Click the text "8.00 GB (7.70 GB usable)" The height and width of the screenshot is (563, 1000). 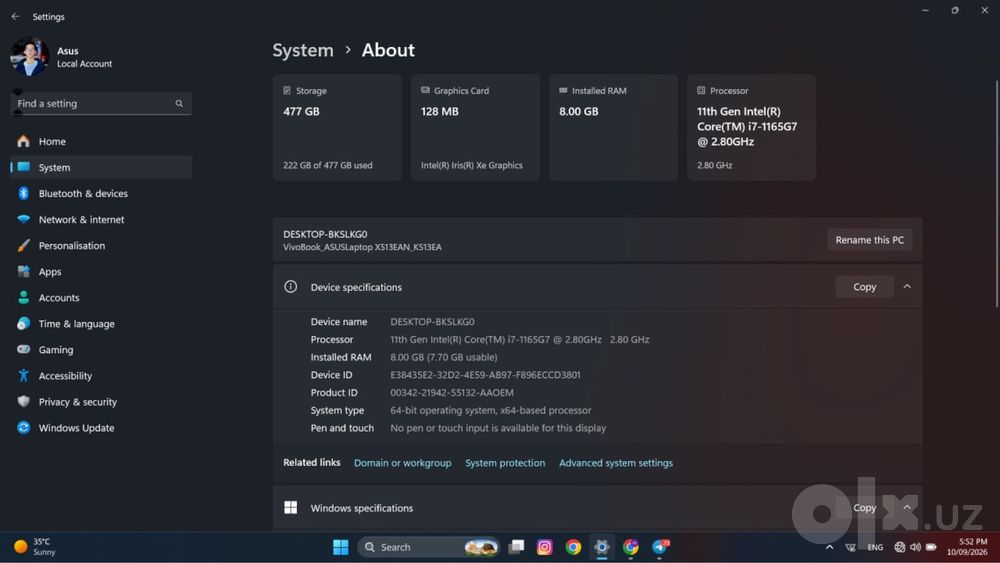pos(444,357)
